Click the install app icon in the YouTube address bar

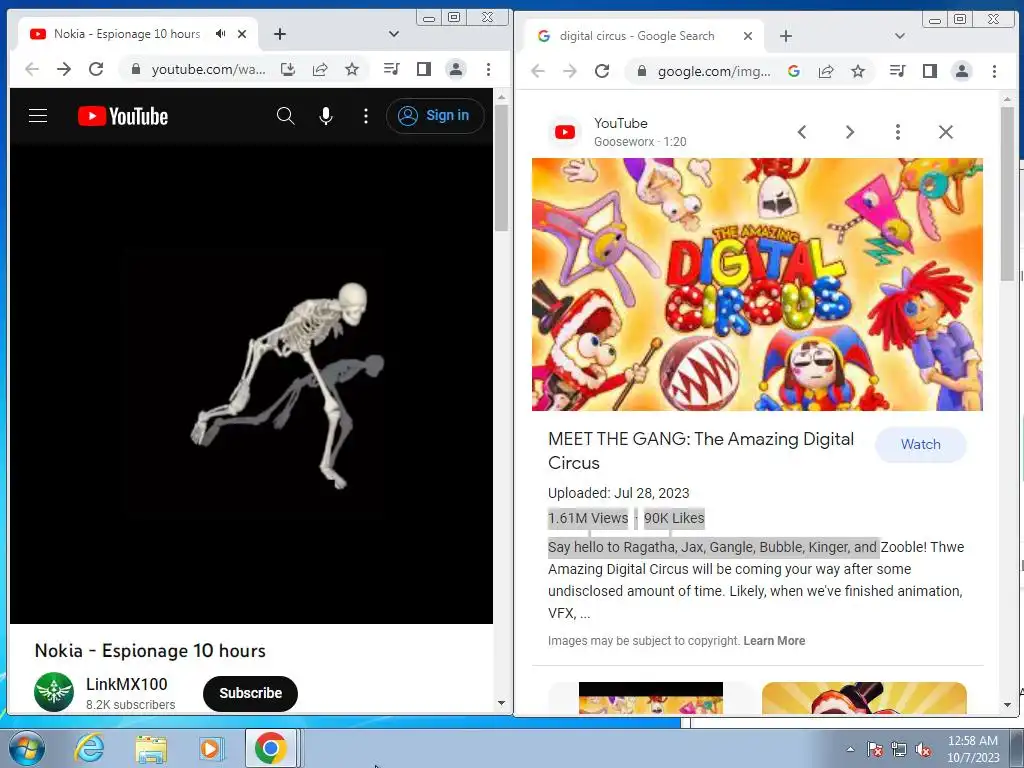(x=288, y=69)
